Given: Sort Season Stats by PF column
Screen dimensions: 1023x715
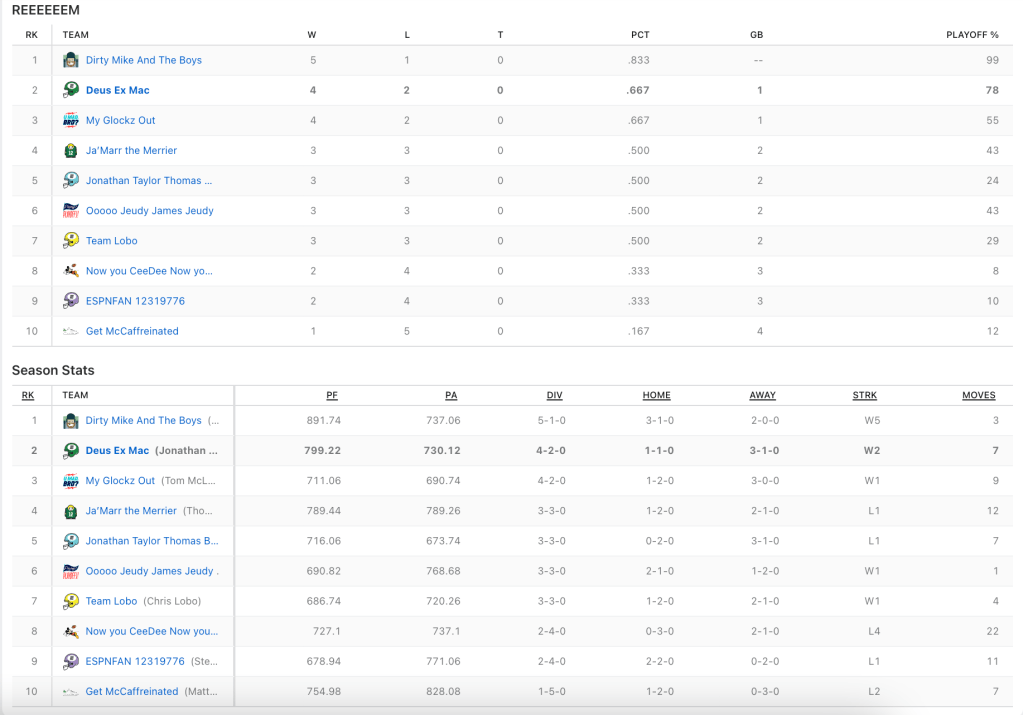Looking at the screenshot, I should (333, 395).
